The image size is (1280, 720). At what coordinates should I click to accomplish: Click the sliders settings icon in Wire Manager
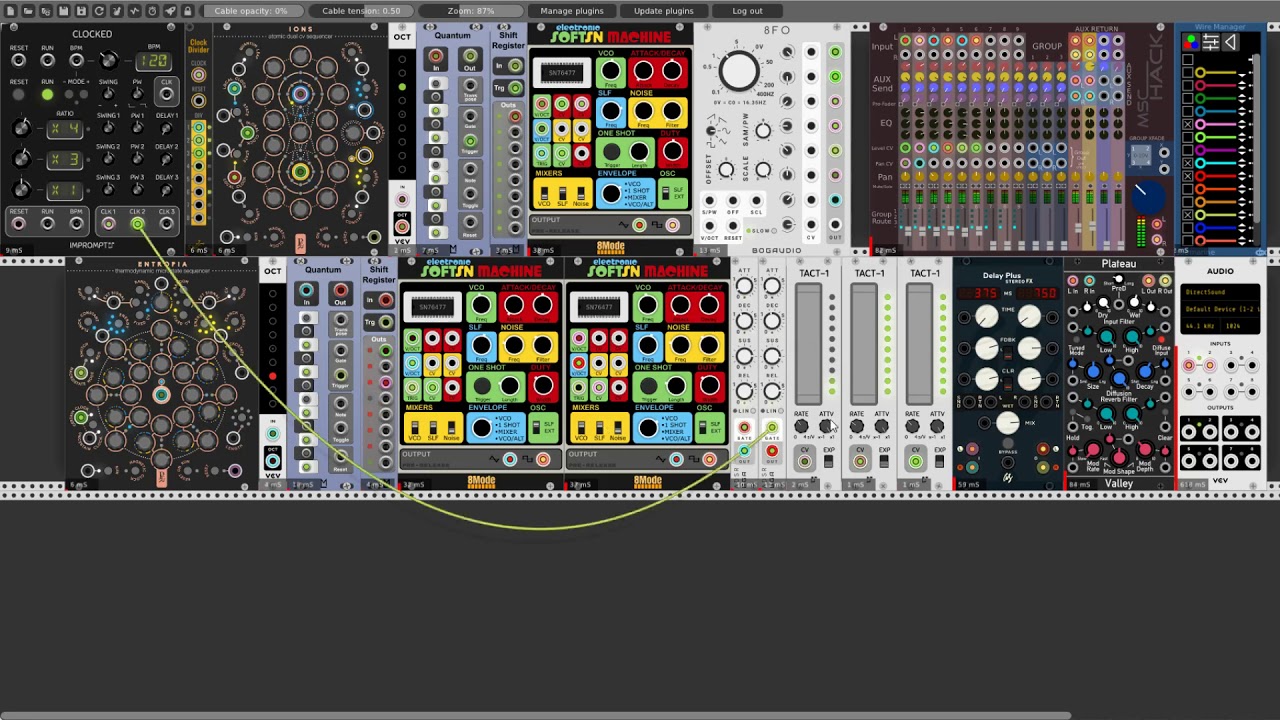coord(1211,42)
